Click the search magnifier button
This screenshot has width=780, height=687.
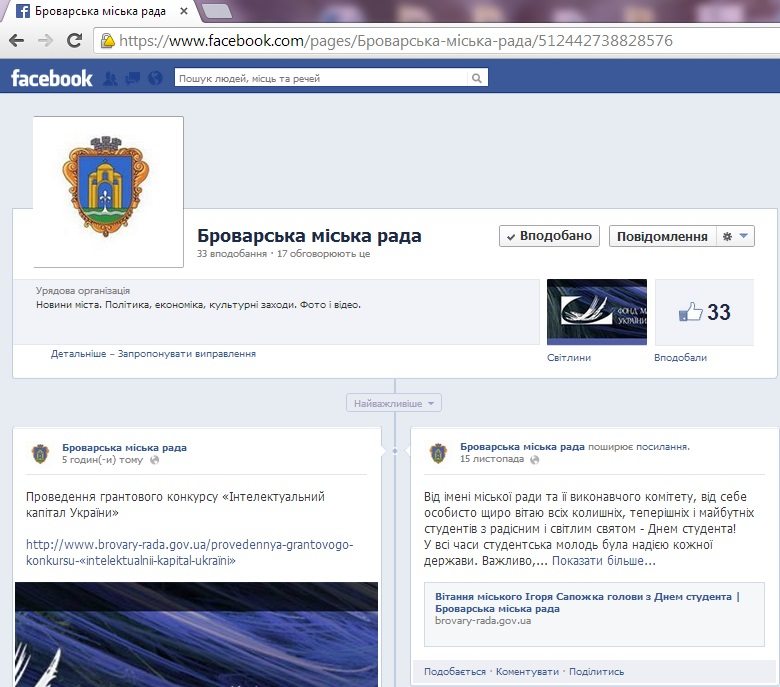[x=477, y=78]
